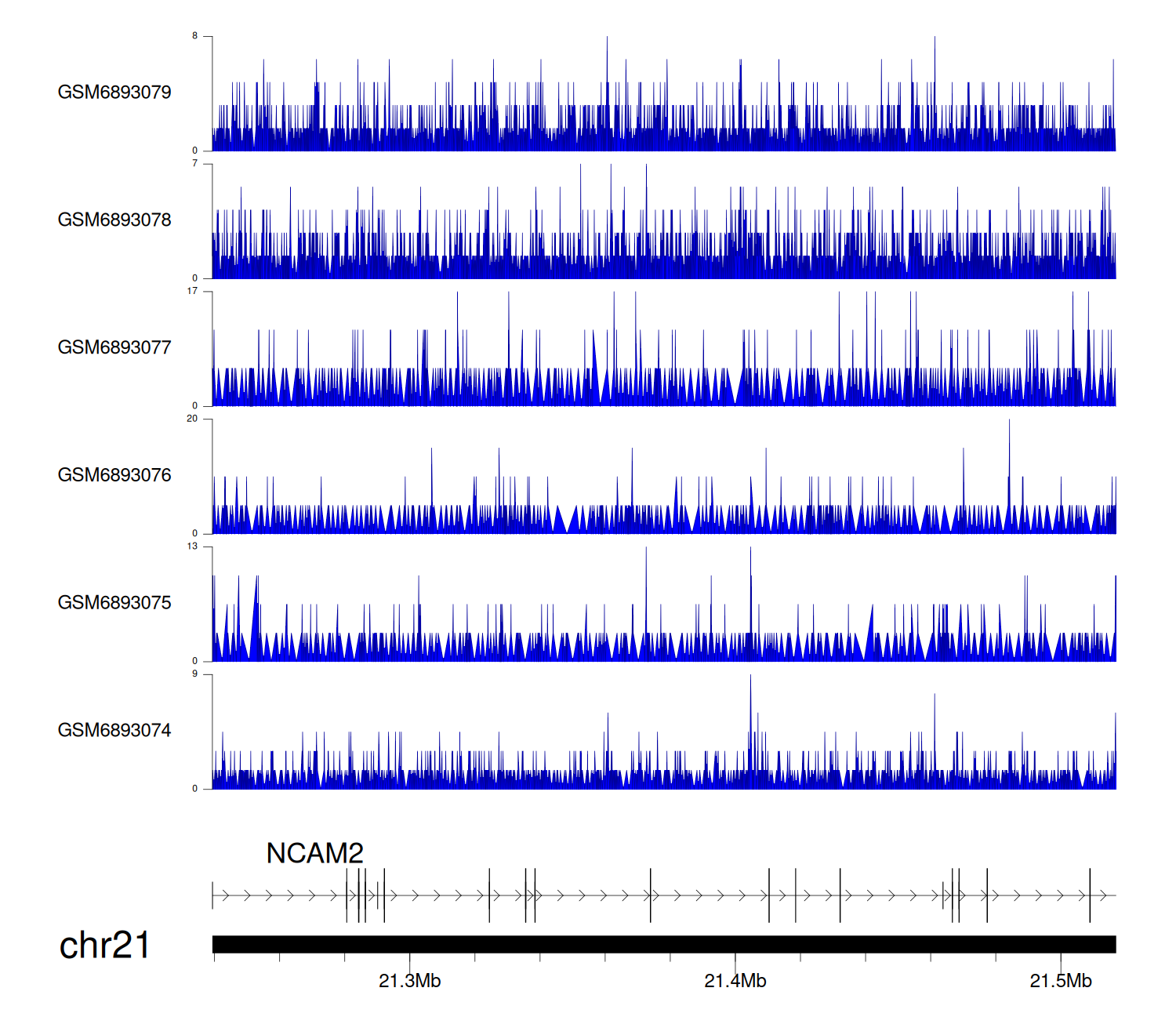This screenshot has width=1176, height=1035.
Task: Select the GSM6893074 track name
Action: (x=114, y=731)
